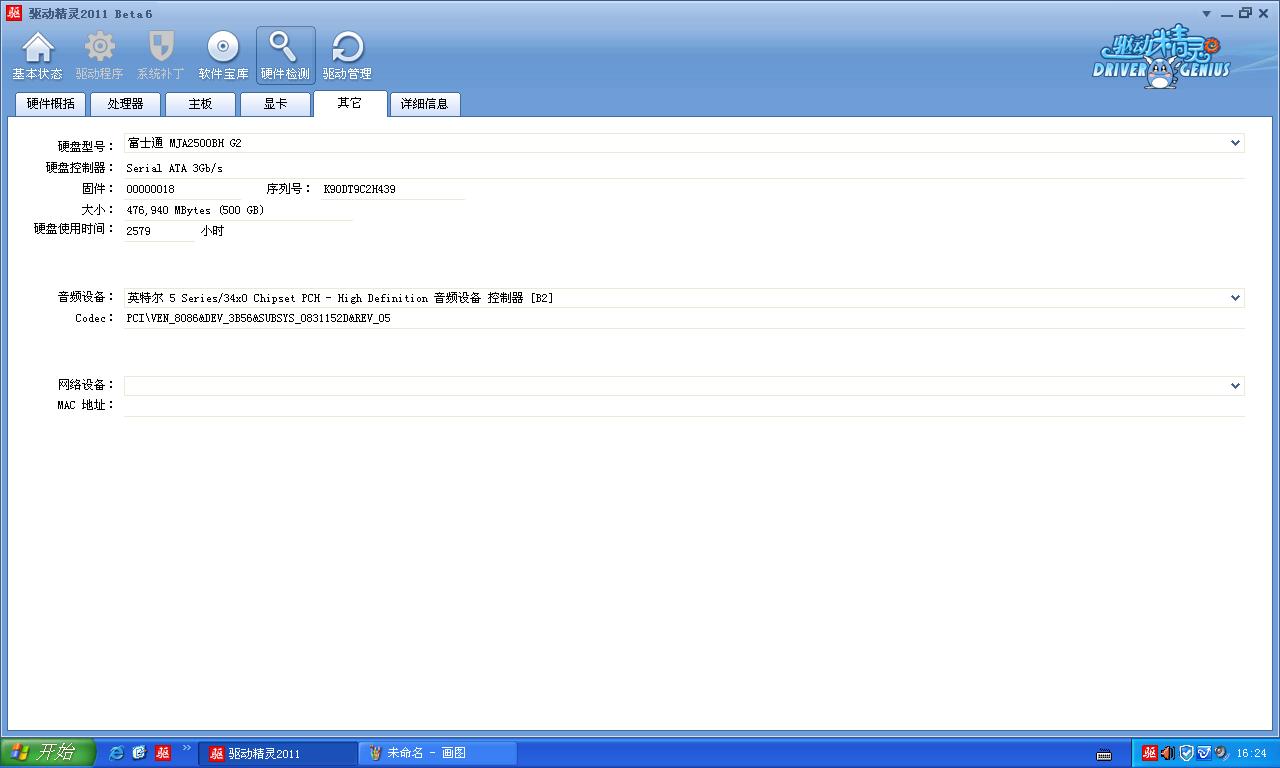
Task: Click 驱动精灵2011 taskbar button
Action: [x=277, y=754]
